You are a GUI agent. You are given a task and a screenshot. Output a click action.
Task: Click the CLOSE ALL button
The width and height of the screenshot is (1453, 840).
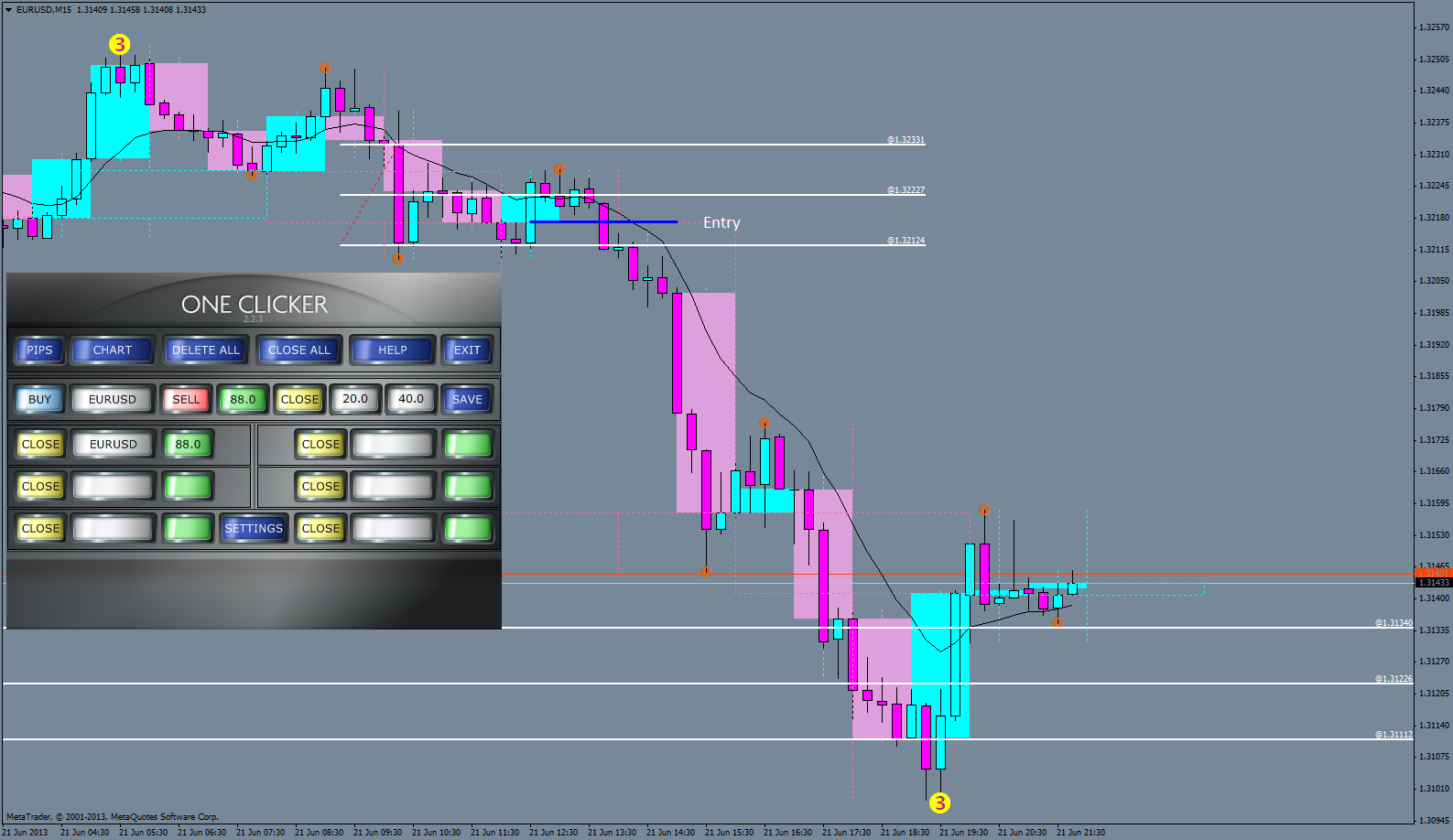(x=299, y=350)
